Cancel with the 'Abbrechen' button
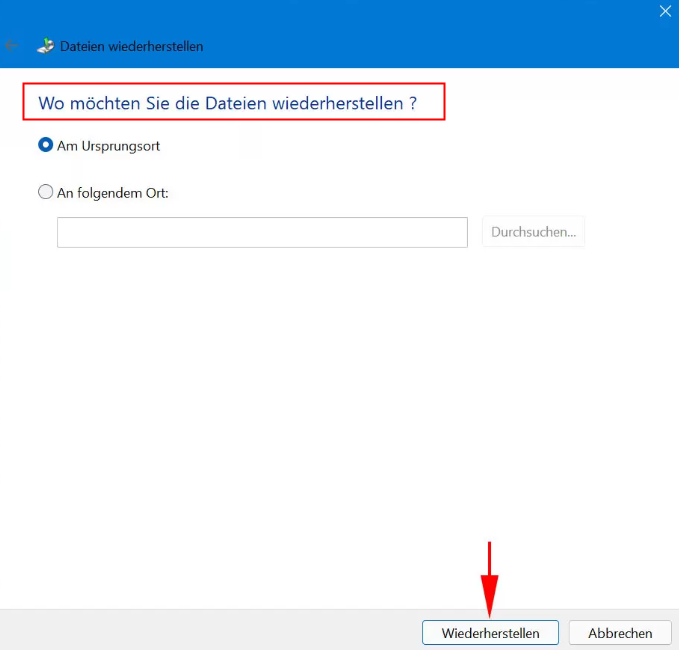This screenshot has height=650, width=679. click(x=620, y=632)
